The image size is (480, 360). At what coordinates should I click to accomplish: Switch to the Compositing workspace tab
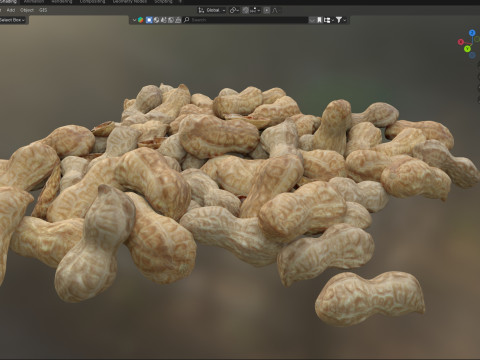pos(92,2)
